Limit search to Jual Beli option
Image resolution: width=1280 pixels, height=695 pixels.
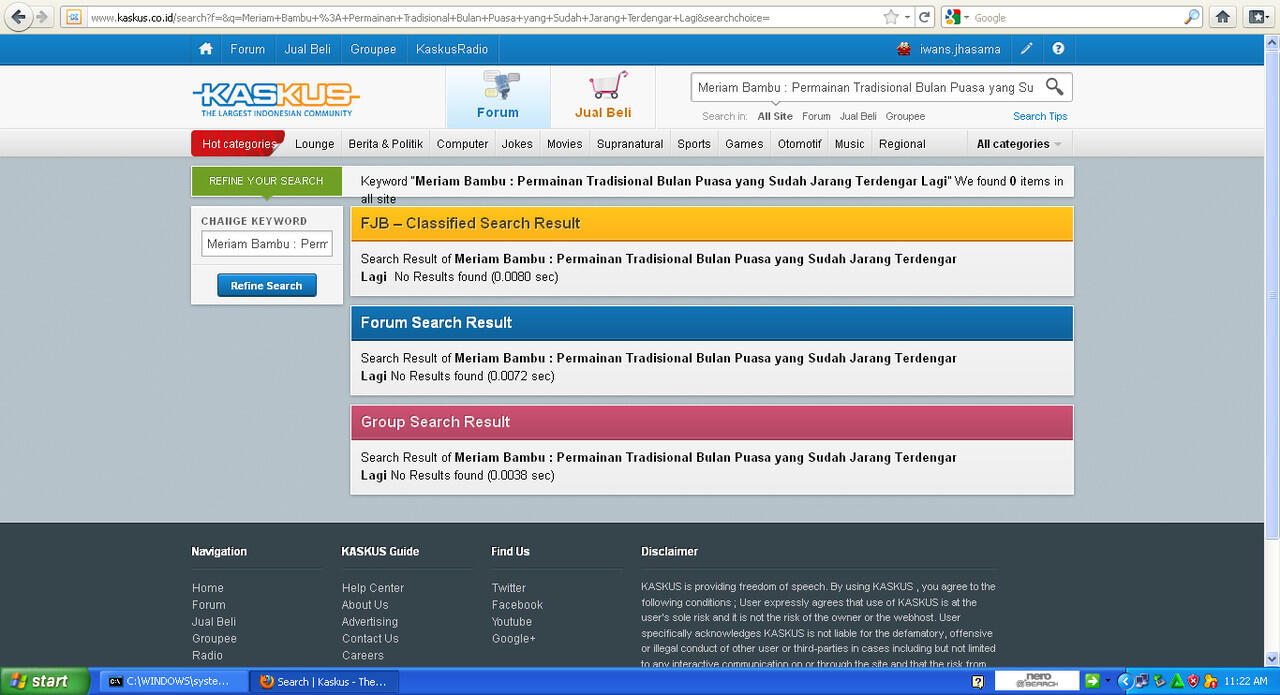pos(858,116)
